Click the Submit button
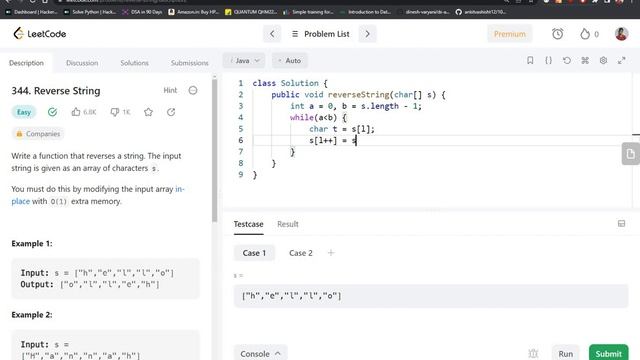 (609, 353)
